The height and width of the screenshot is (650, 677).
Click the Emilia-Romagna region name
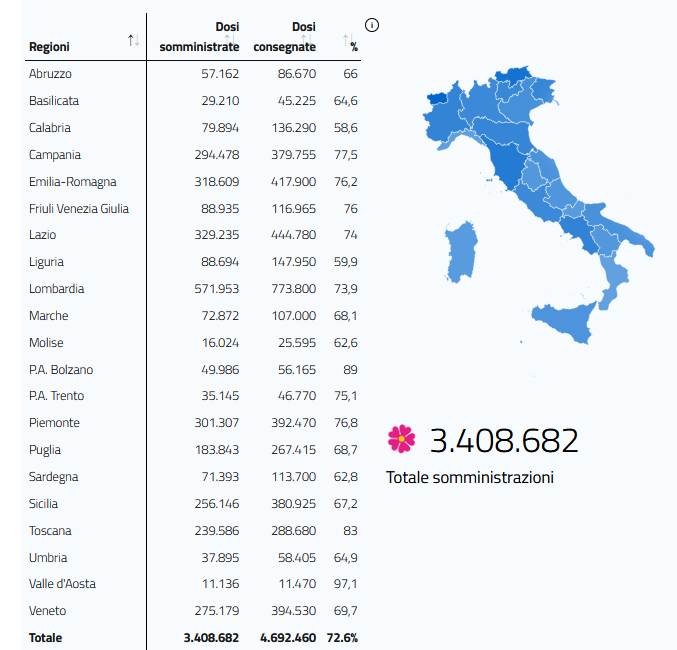tap(73, 182)
